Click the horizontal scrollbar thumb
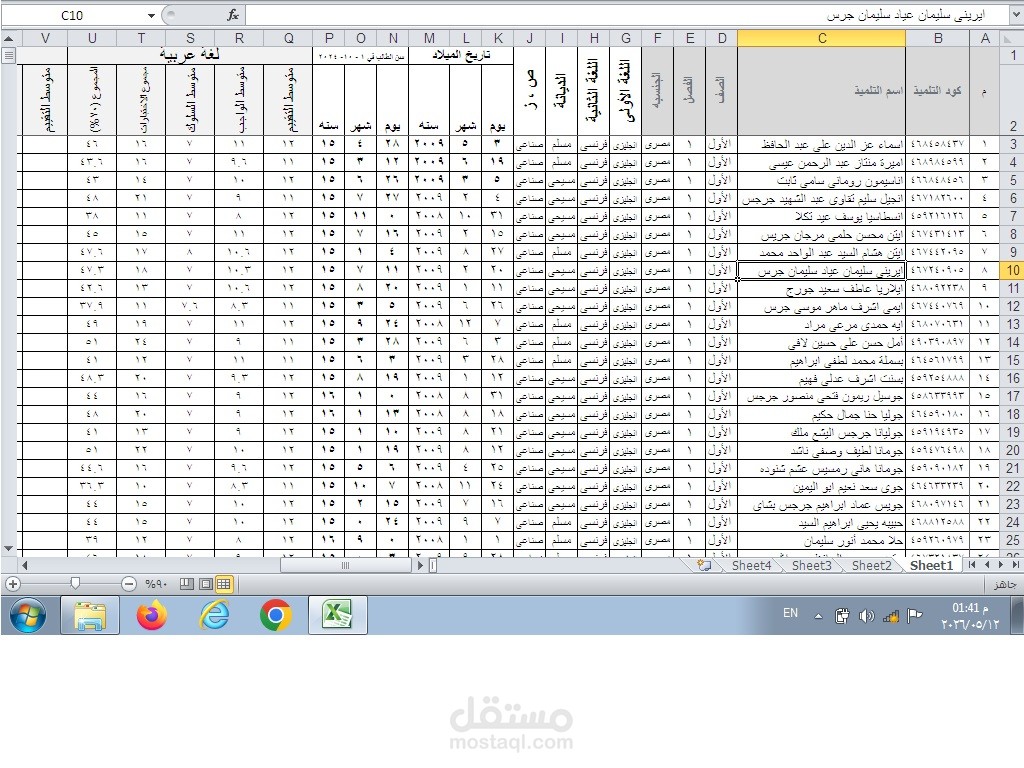The height and width of the screenshot is (768, 1024). 345,566
